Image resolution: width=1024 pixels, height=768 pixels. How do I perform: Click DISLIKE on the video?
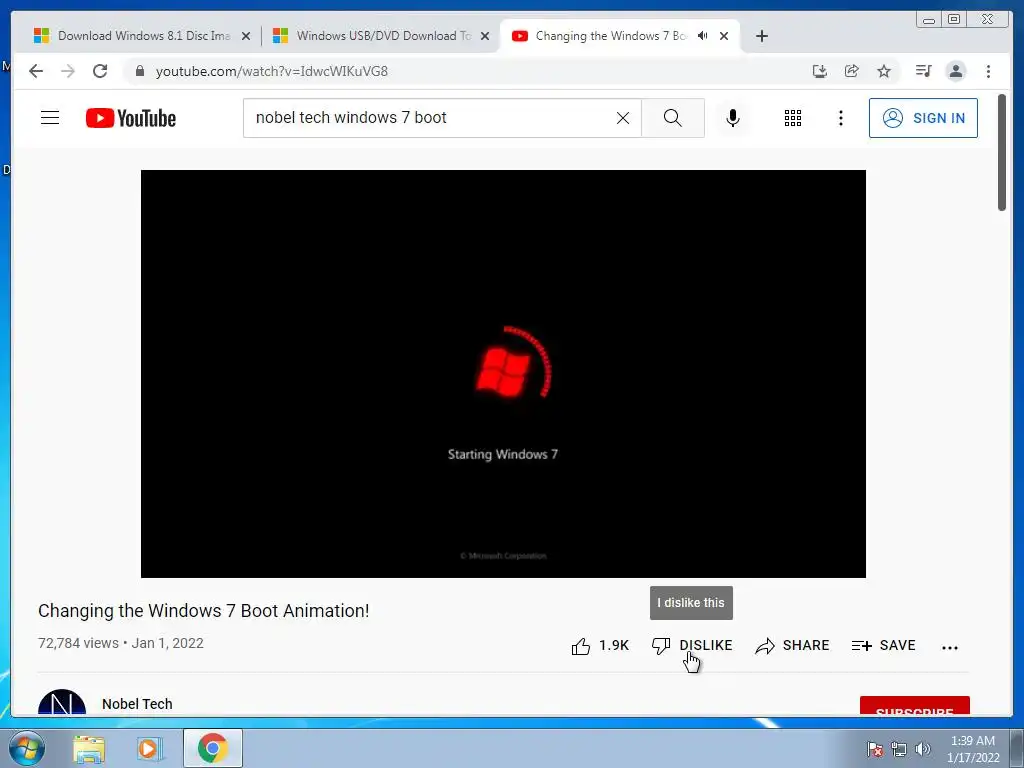pyautogui.click(x=692, y=646)
